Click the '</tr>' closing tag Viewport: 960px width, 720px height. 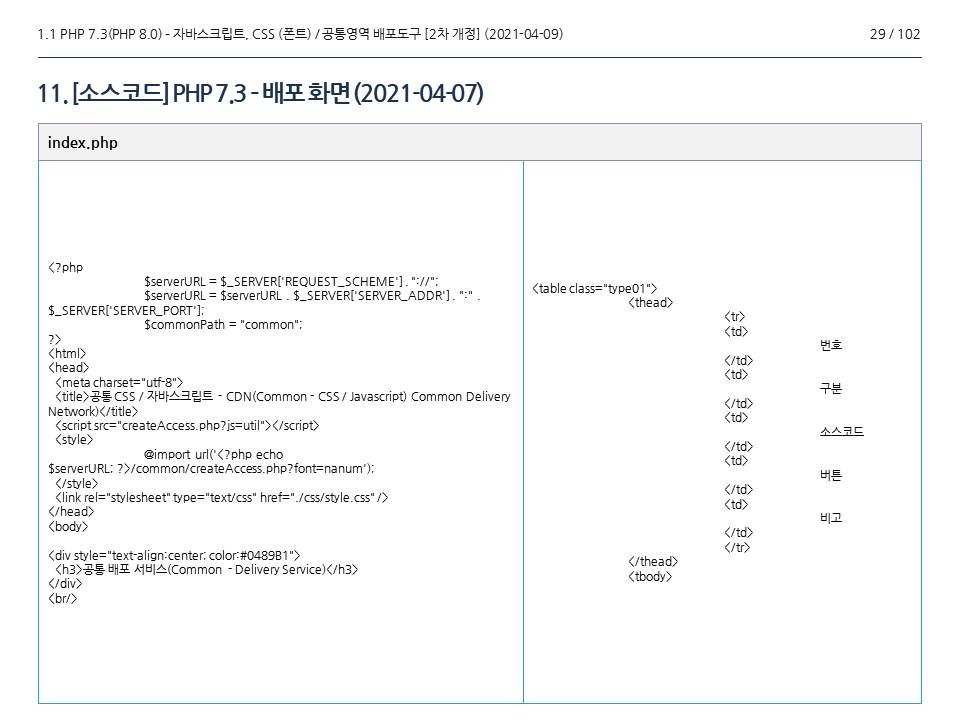coord(737,547)
